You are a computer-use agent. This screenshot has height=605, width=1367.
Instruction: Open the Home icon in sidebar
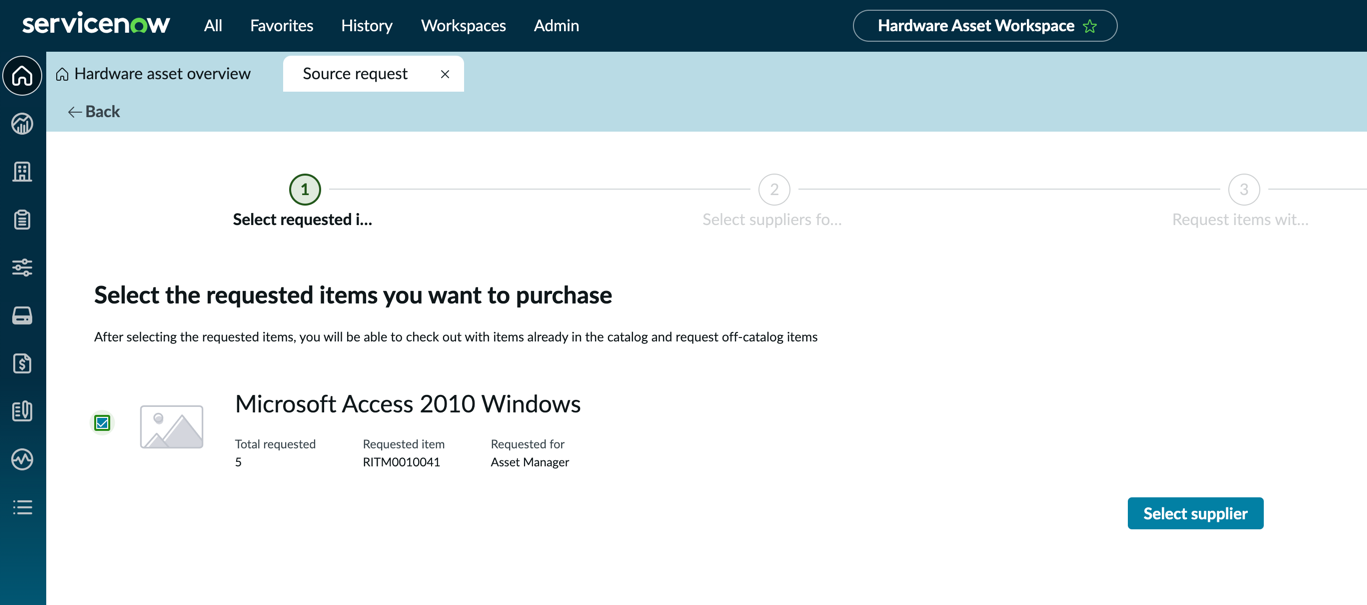click(22, 76)
